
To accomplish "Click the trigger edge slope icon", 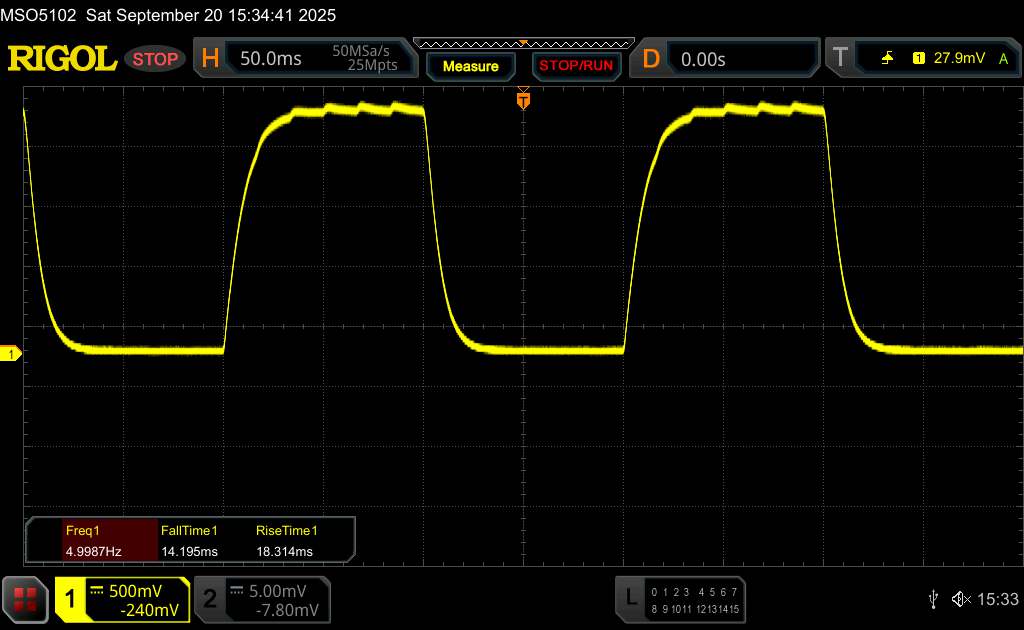I will (x=887, y=59).
